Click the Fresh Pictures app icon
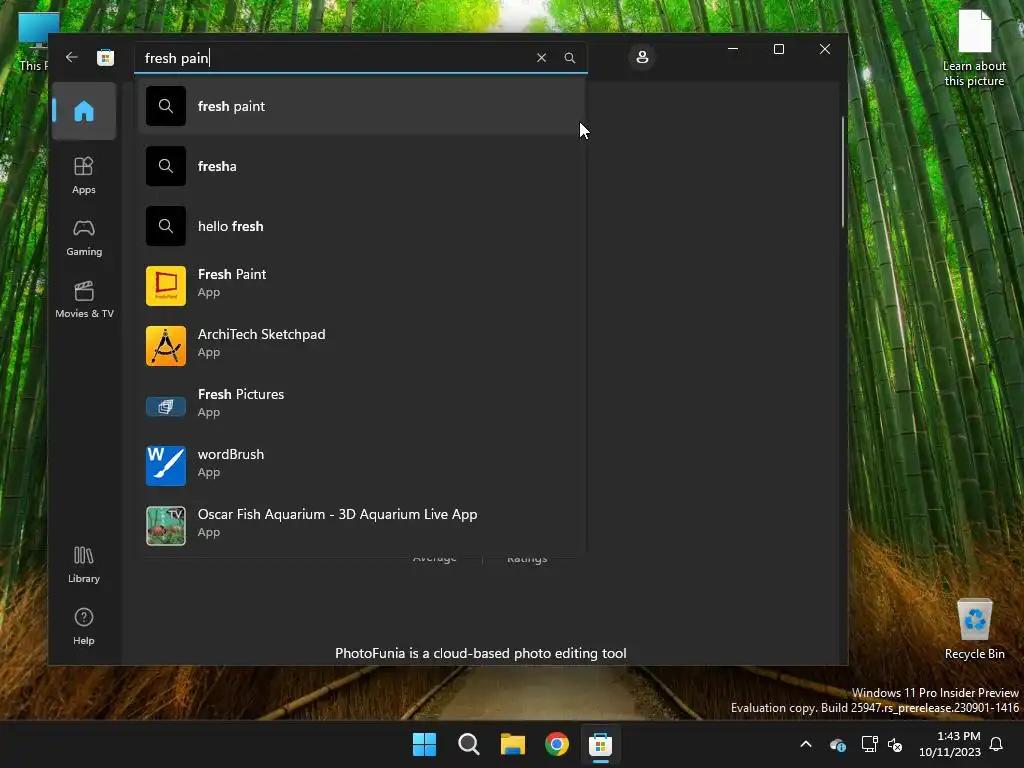The width and height of the screenshot is (1024, 768). point(166,407)
